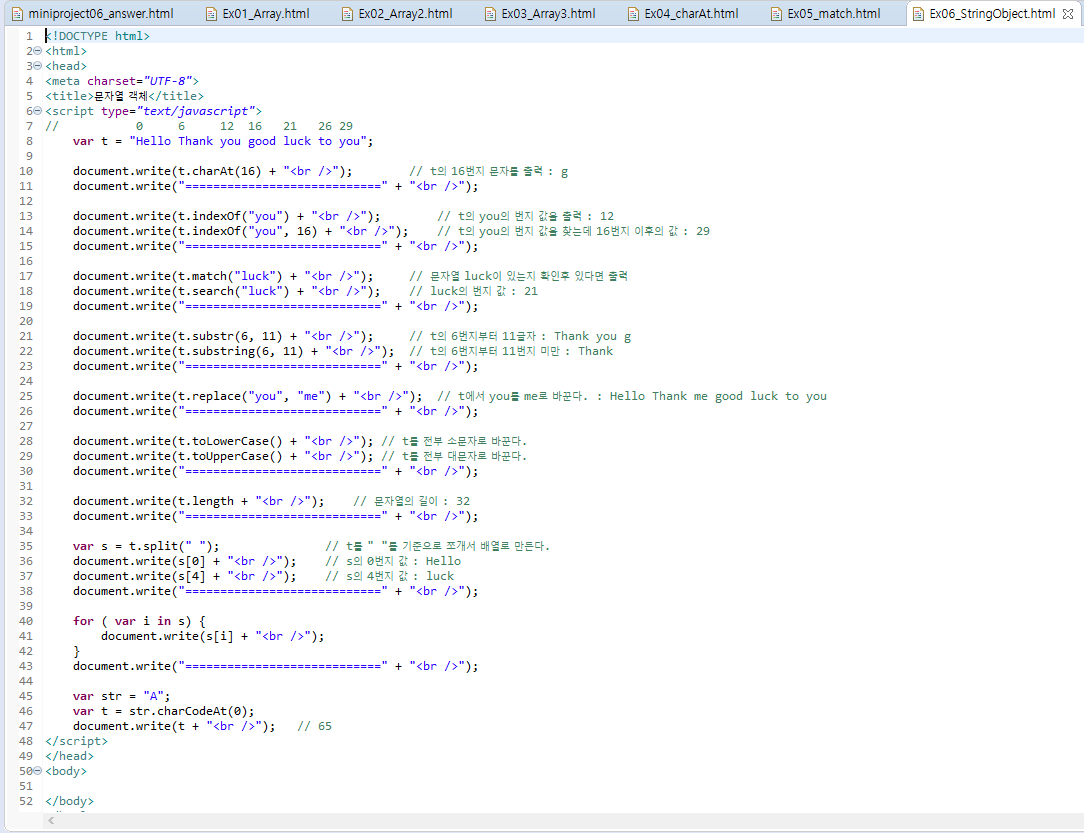Click the var s = t.split(" ") line
Viewport: 1084px width, 833px height.
tap(146, 546)
